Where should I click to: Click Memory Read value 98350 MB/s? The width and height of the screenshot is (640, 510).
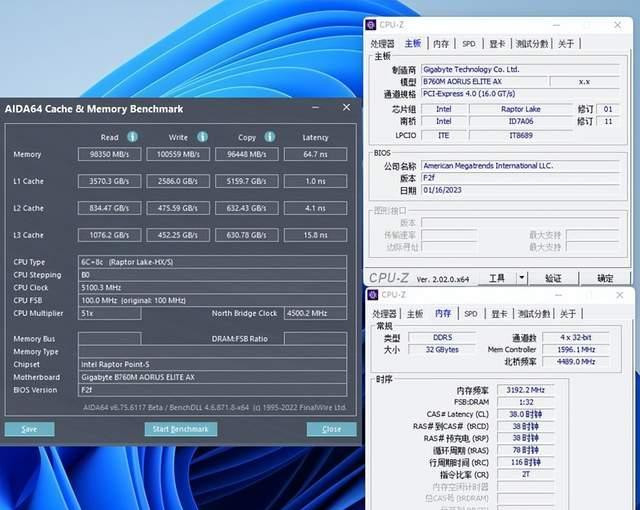coord(109,154)
